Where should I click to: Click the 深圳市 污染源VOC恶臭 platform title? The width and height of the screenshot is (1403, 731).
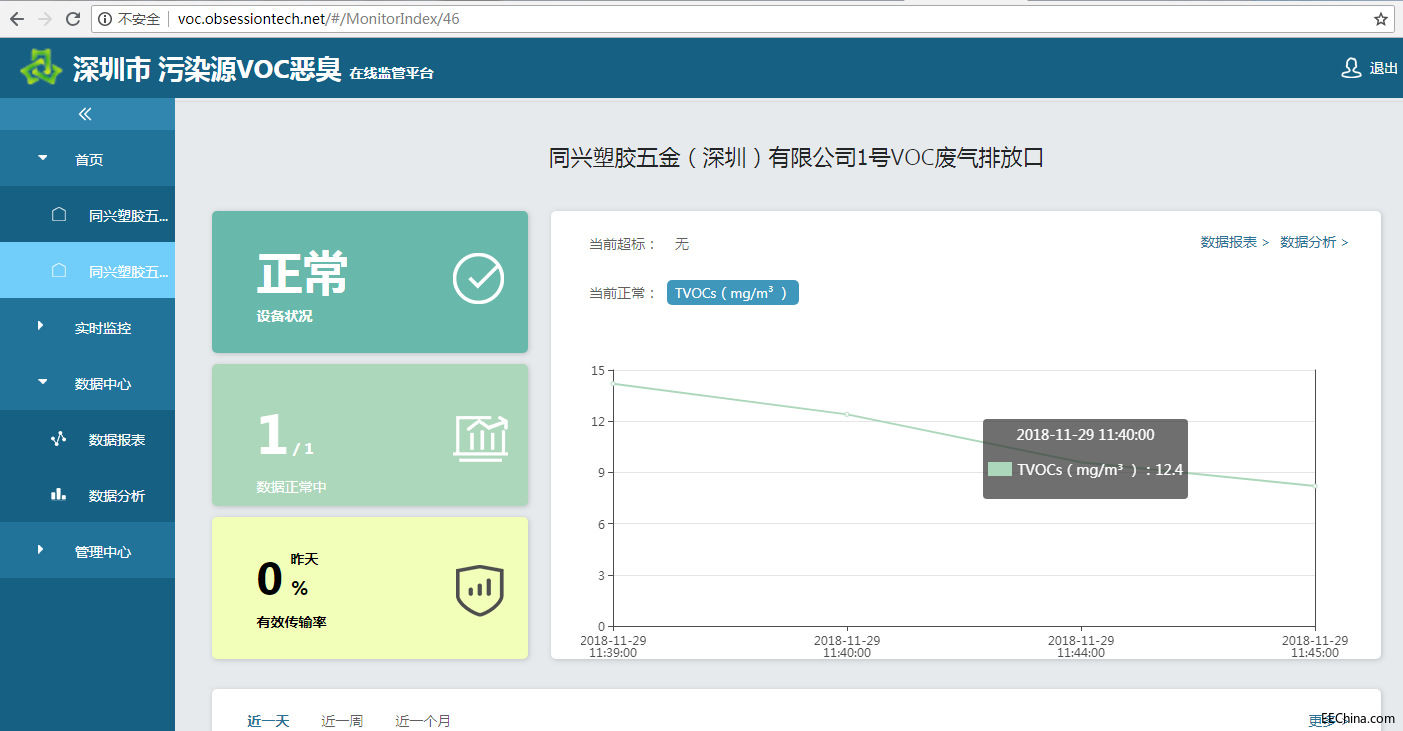[207, 69]
